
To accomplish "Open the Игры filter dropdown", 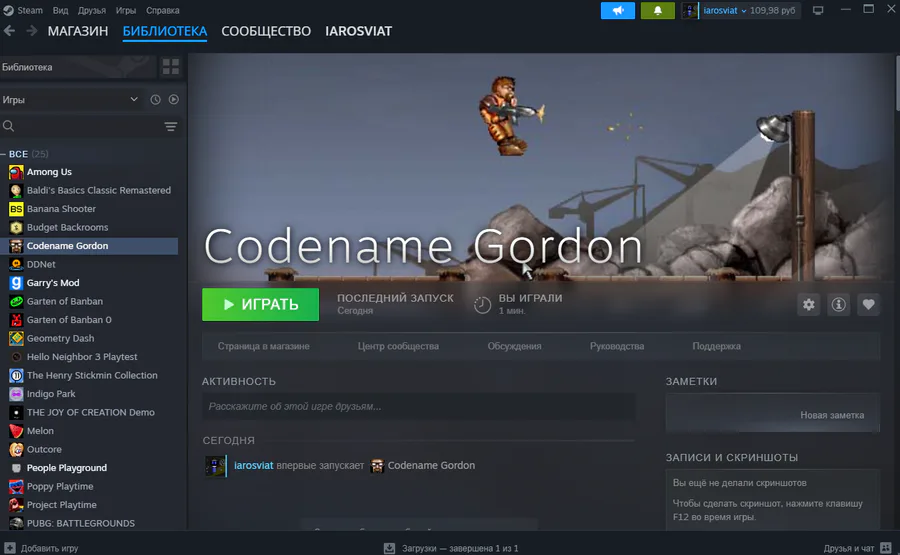I will pyautogui.click(x=69, y=100).
